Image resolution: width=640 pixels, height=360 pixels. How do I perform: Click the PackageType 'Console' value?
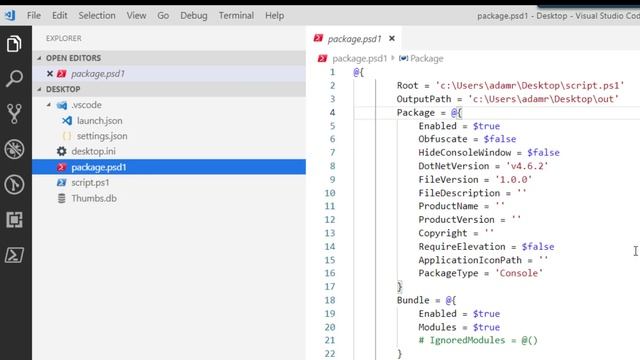coord(519,273)
